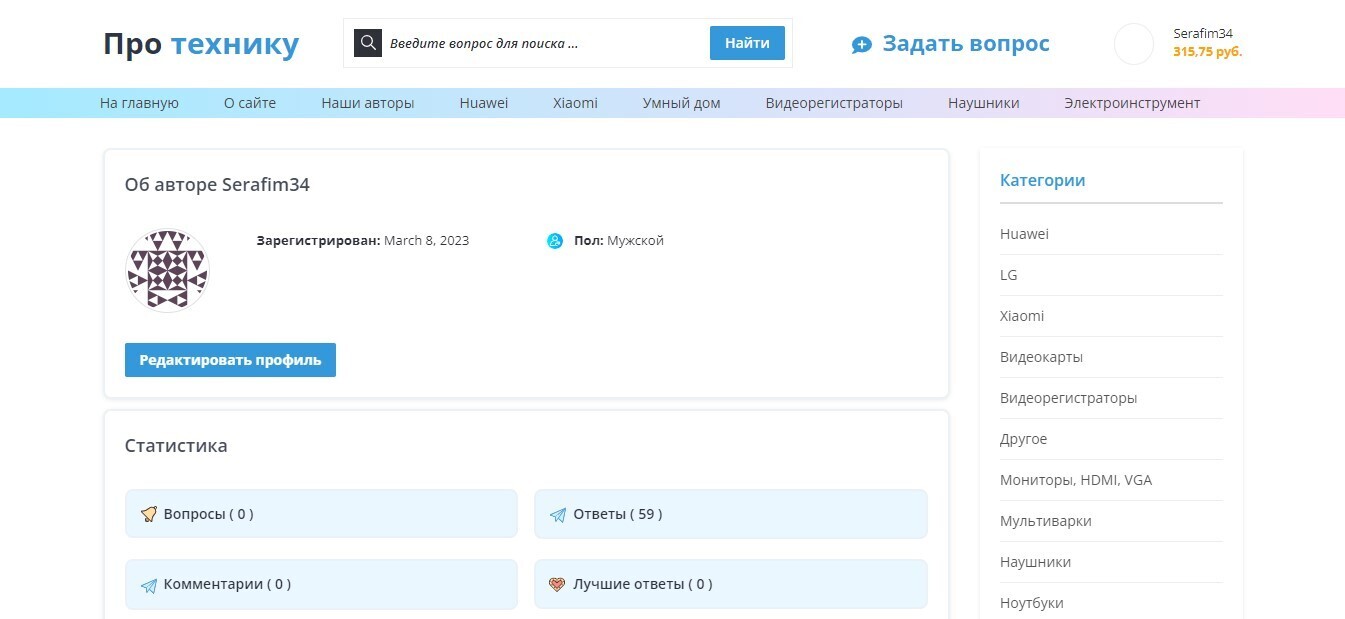
Task: Click the heart icon beside Лучшие ответы
Action: pyautogui.click(x=557, y=584)
